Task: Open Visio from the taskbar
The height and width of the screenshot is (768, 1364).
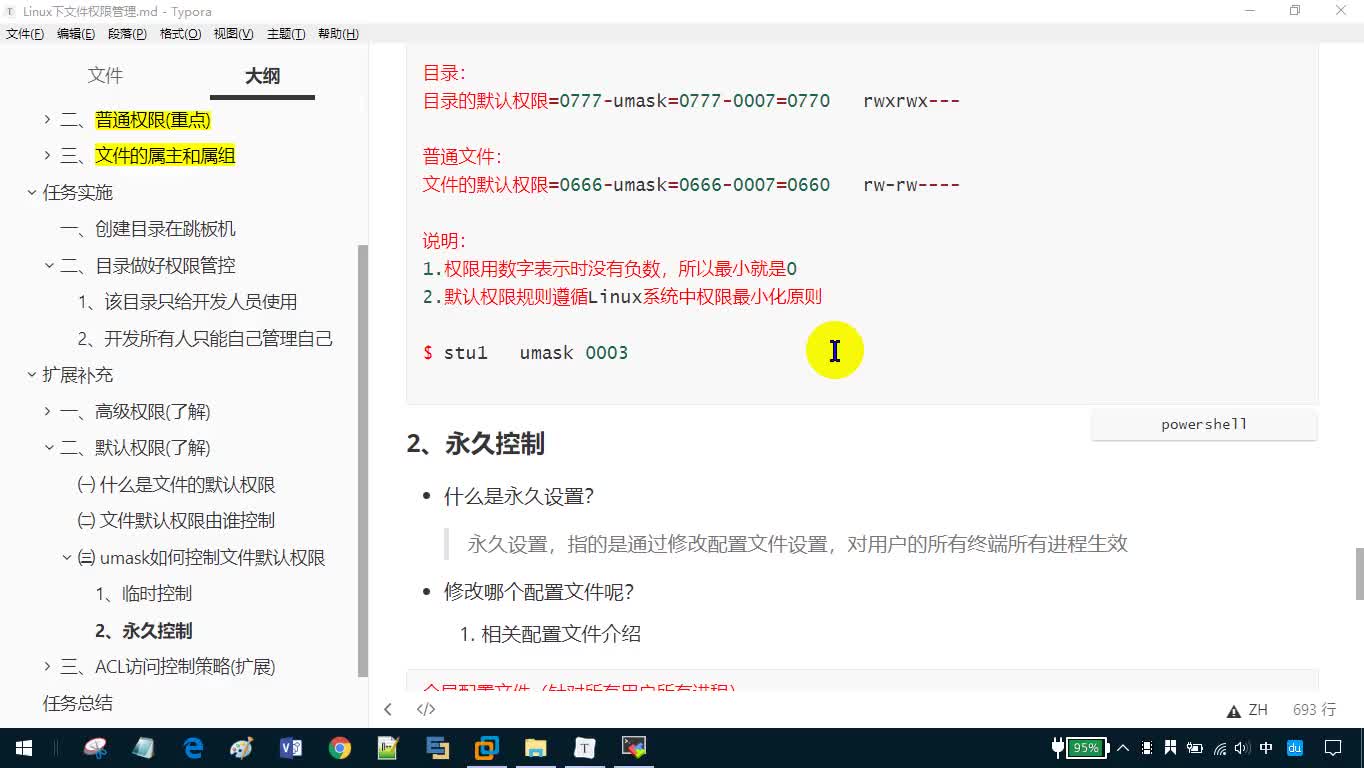Action: tap(291, 748)
